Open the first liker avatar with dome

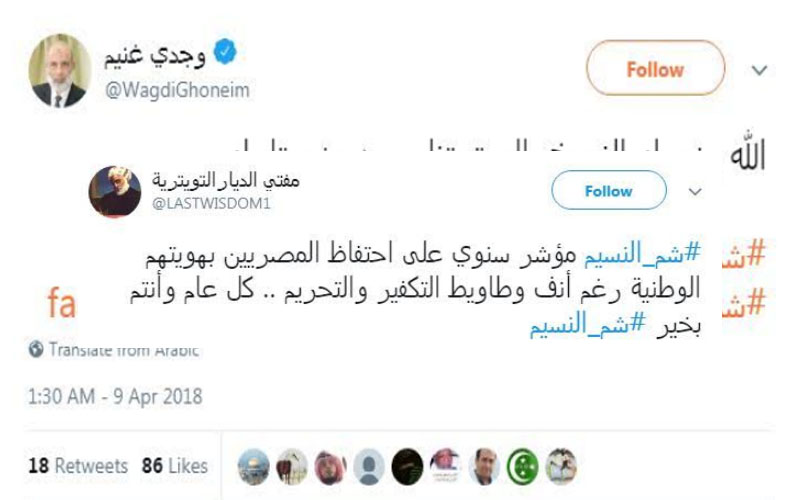point(255,466)
